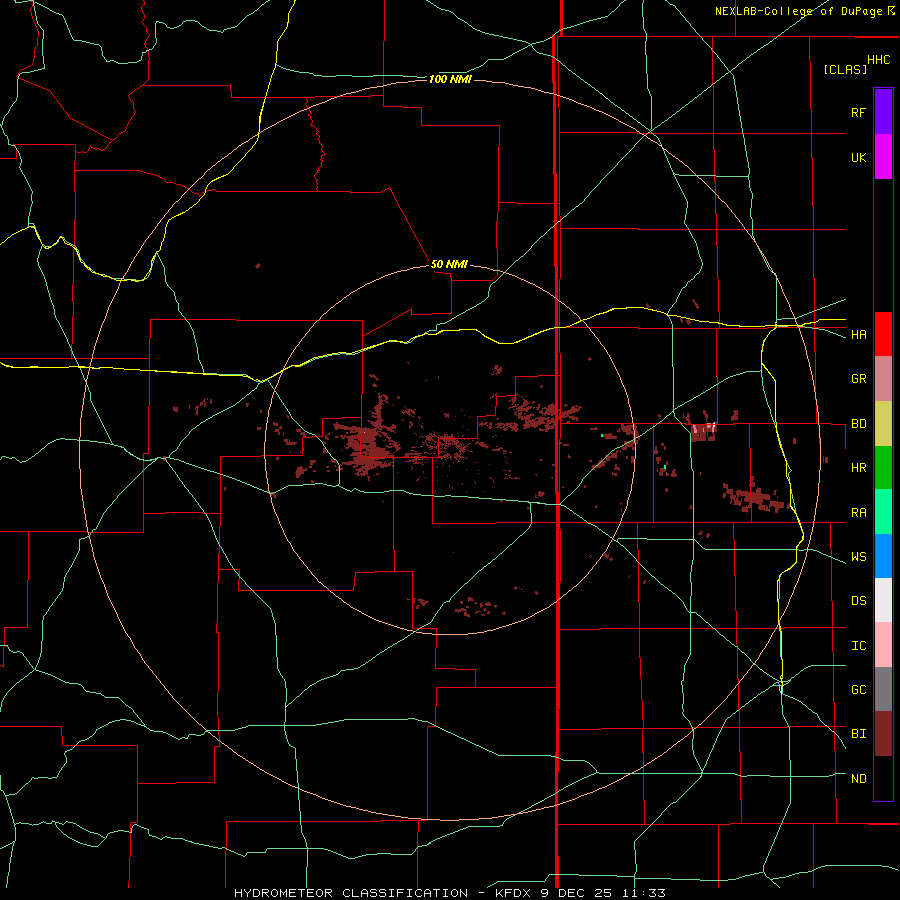The height and width of the screenshot is (900, 900).
Task: Click the 'ND' legend label
Action: pyautogui.click(x=858, y=779)
